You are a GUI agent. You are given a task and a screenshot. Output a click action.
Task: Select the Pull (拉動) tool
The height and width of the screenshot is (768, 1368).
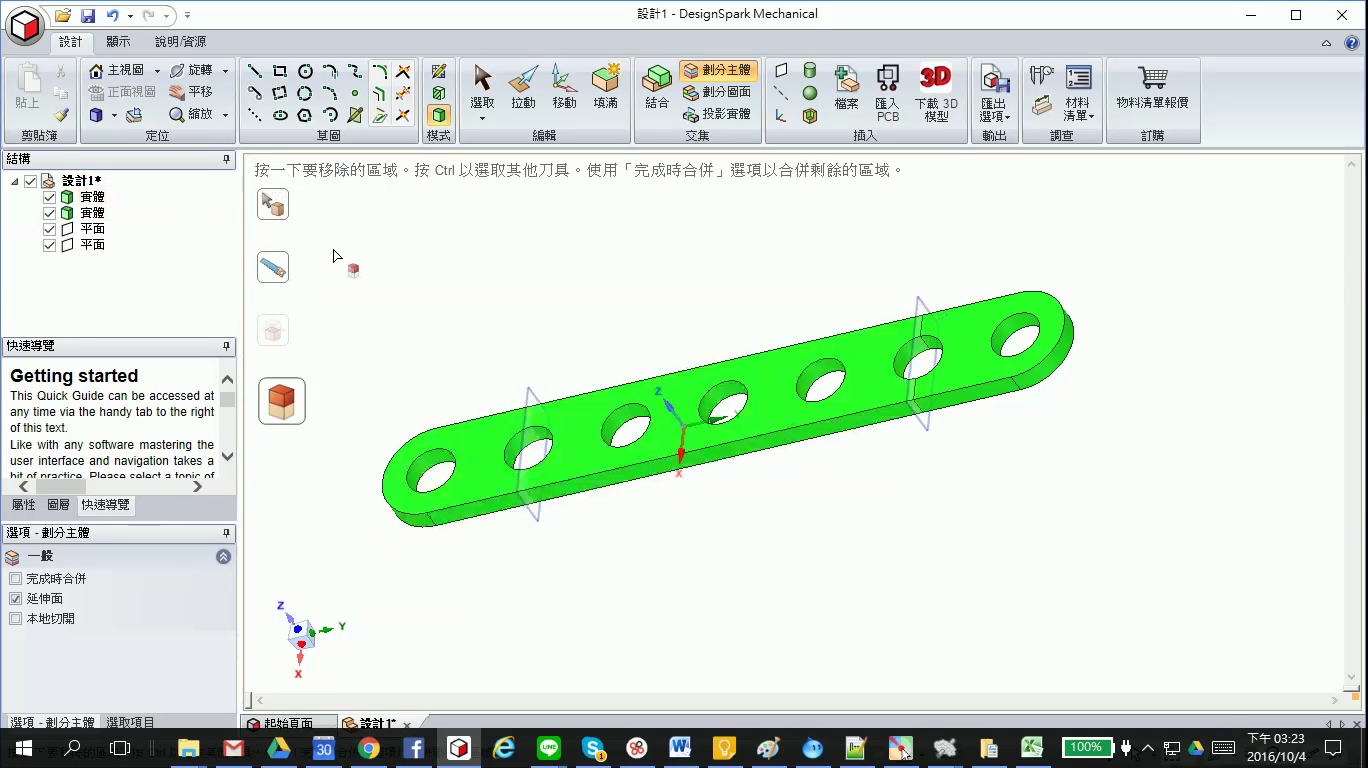[523, 88]
